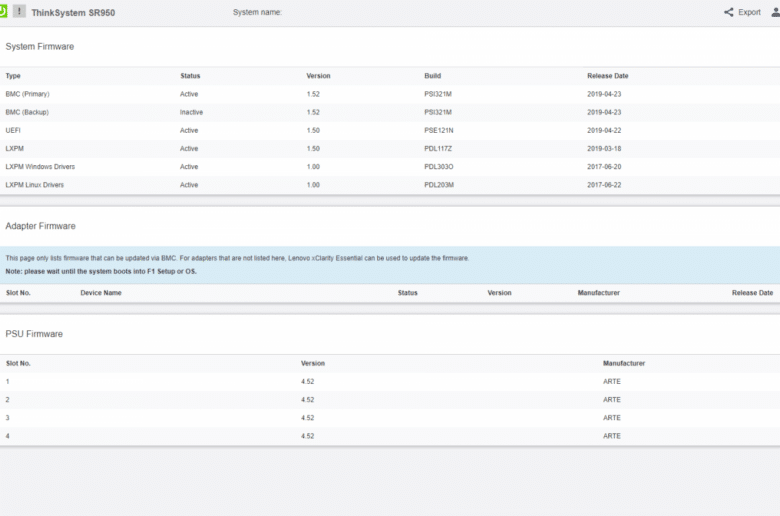Click the adapter Release Date header
The width and height of the screenshot is (780, 516).
pos(752,293)
